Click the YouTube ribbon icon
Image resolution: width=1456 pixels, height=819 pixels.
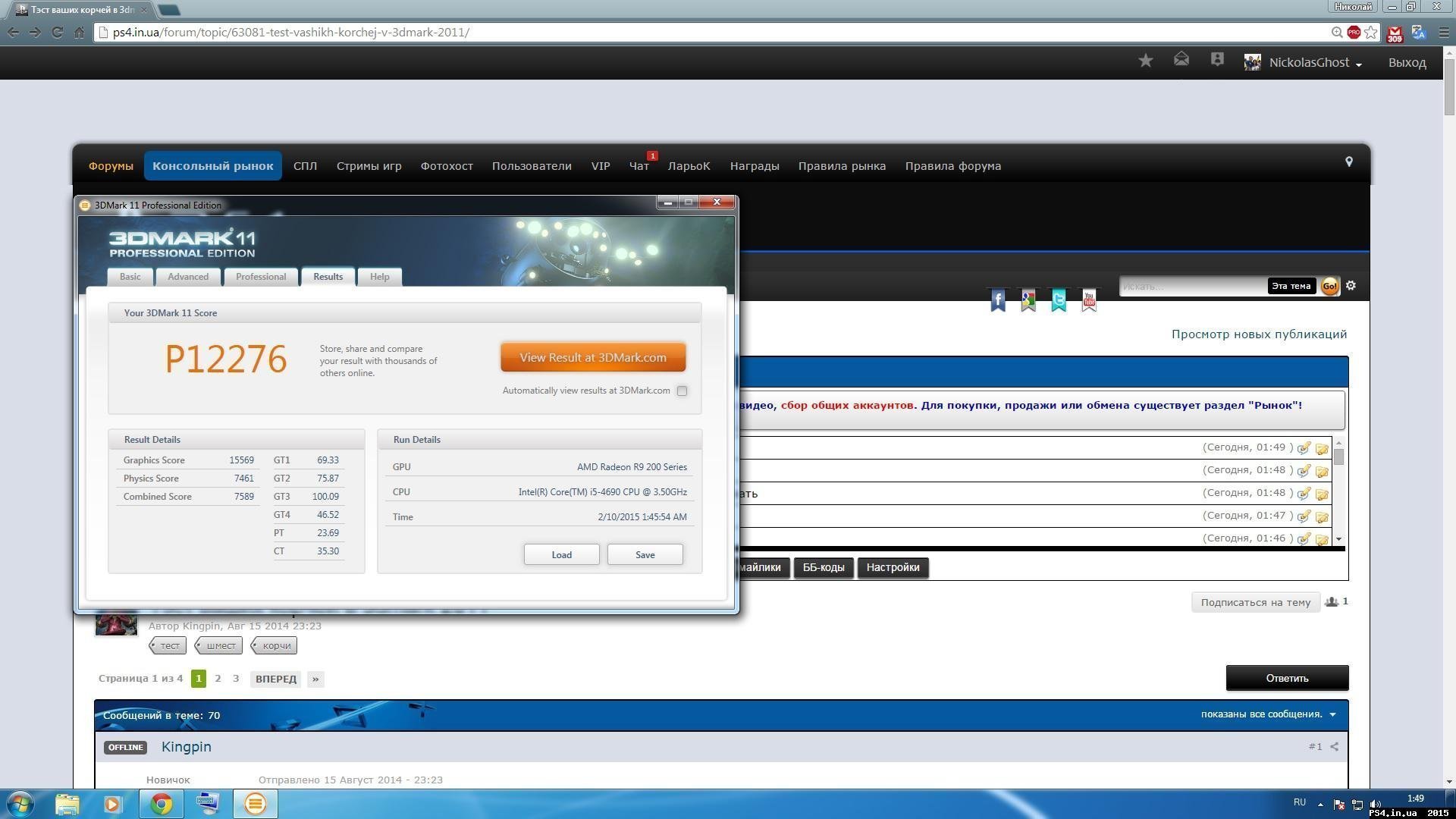point(1089,300)
